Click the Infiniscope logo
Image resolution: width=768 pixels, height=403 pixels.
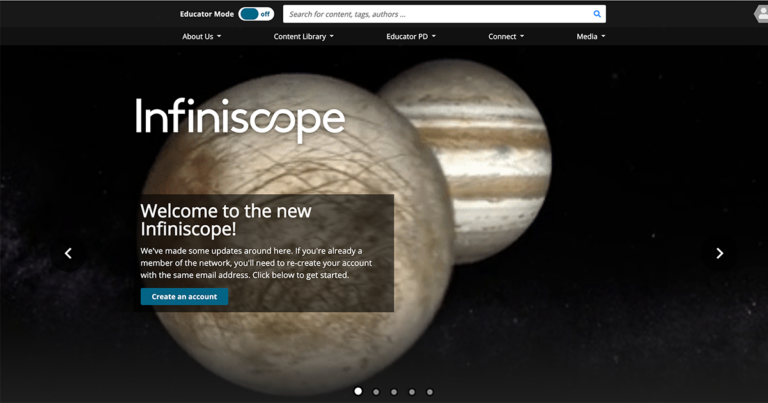click(240, 120)
